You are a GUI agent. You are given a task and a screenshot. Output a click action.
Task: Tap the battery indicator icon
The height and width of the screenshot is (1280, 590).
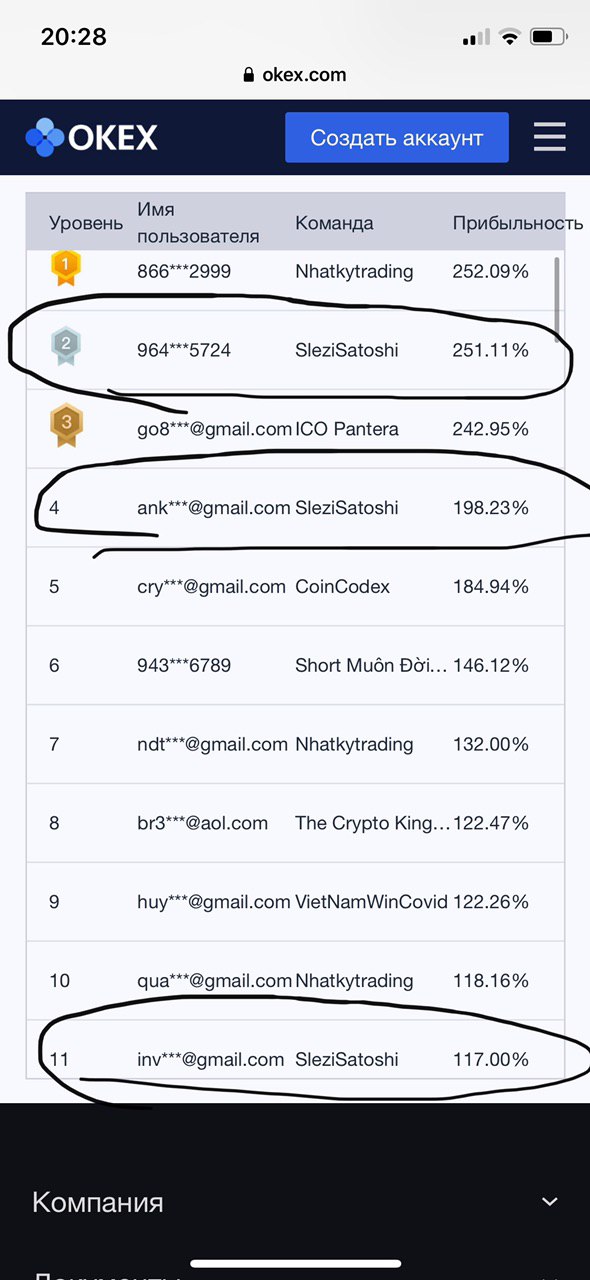[549, 37]
